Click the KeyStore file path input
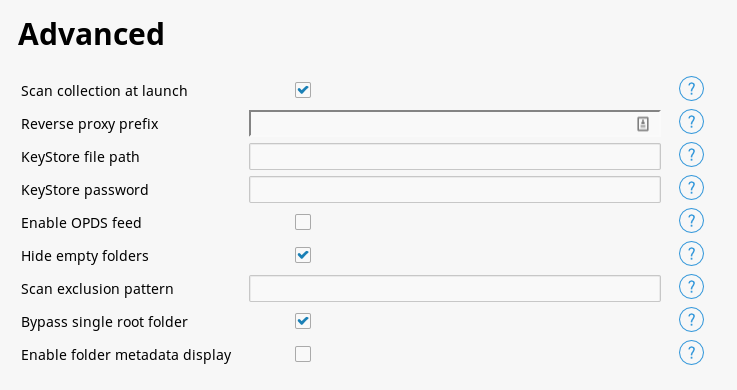 coord(455,156)
